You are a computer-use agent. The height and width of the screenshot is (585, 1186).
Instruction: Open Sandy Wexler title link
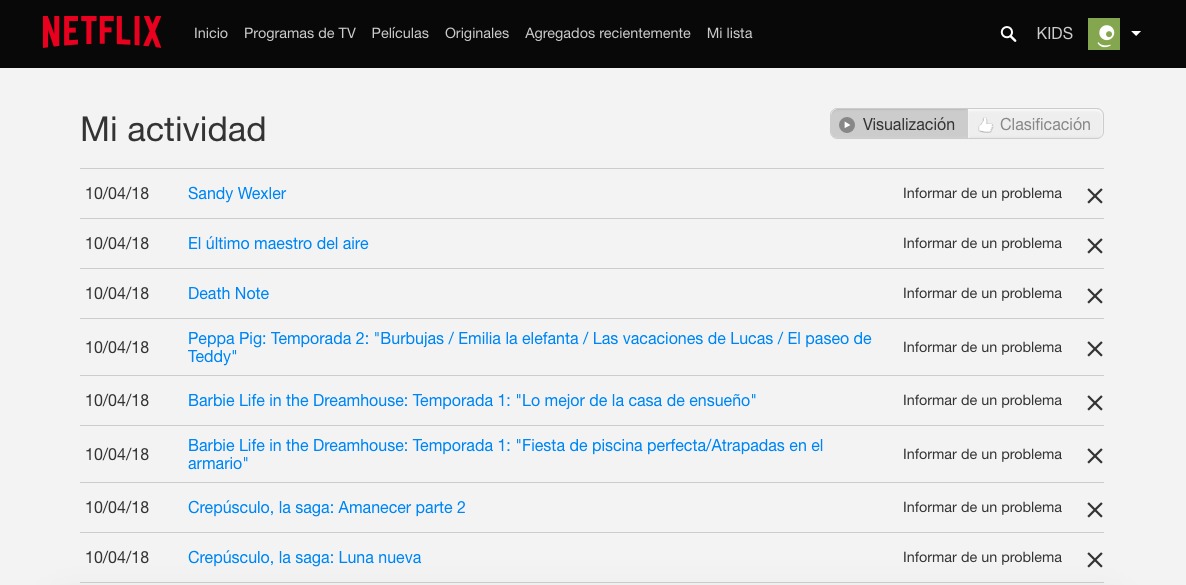click(x=237, y=193)
